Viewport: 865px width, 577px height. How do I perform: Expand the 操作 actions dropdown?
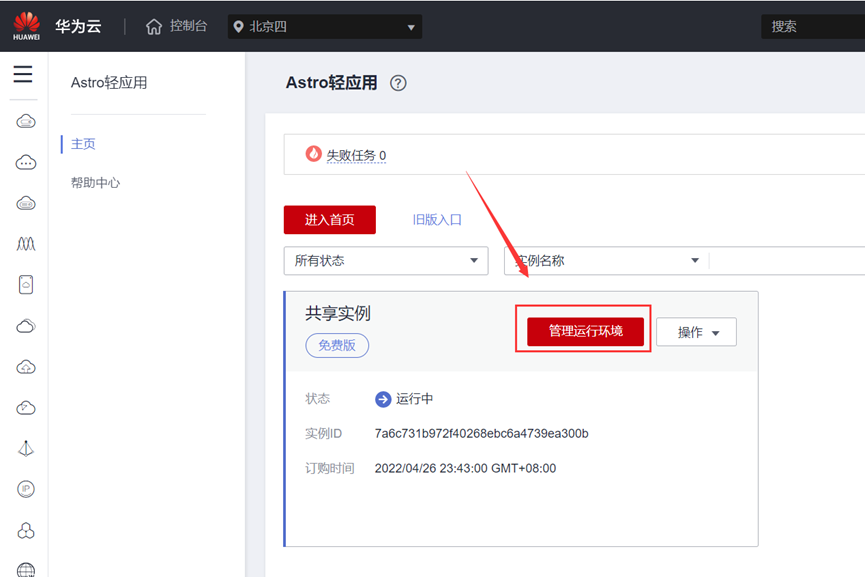696,332
